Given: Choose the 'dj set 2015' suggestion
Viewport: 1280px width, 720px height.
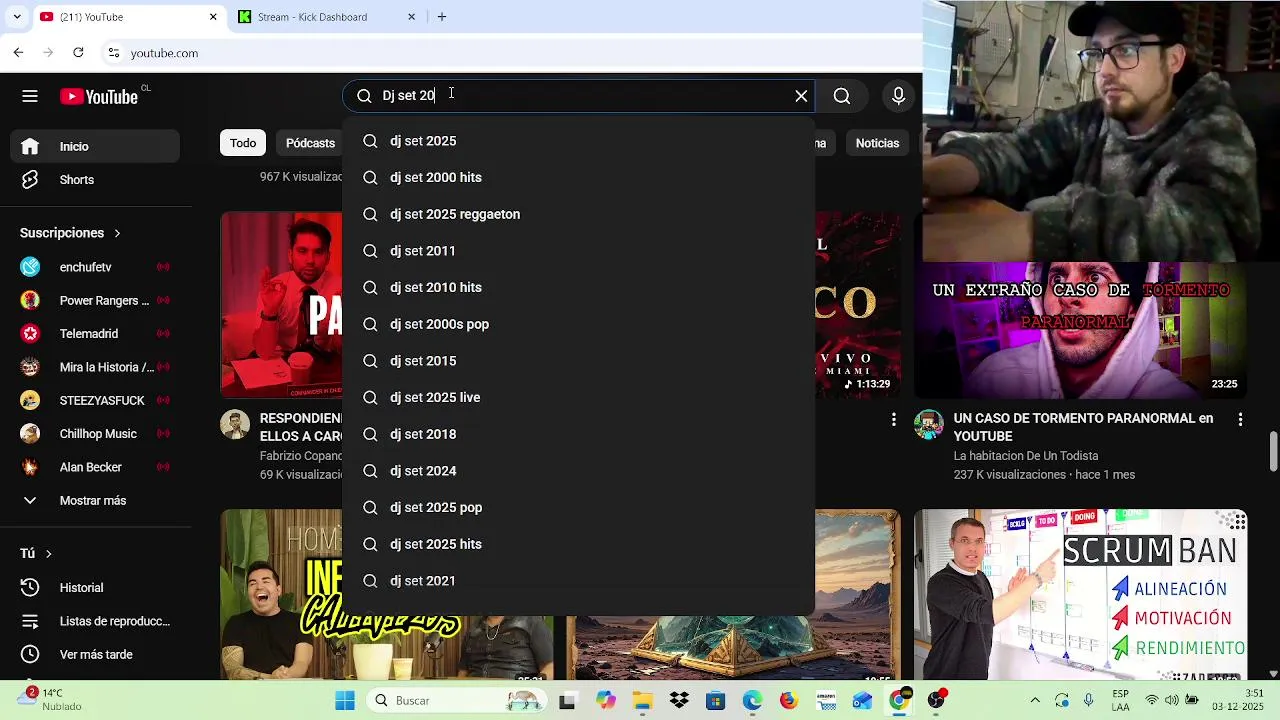Looking at the screenshot, I should [579, 361].
